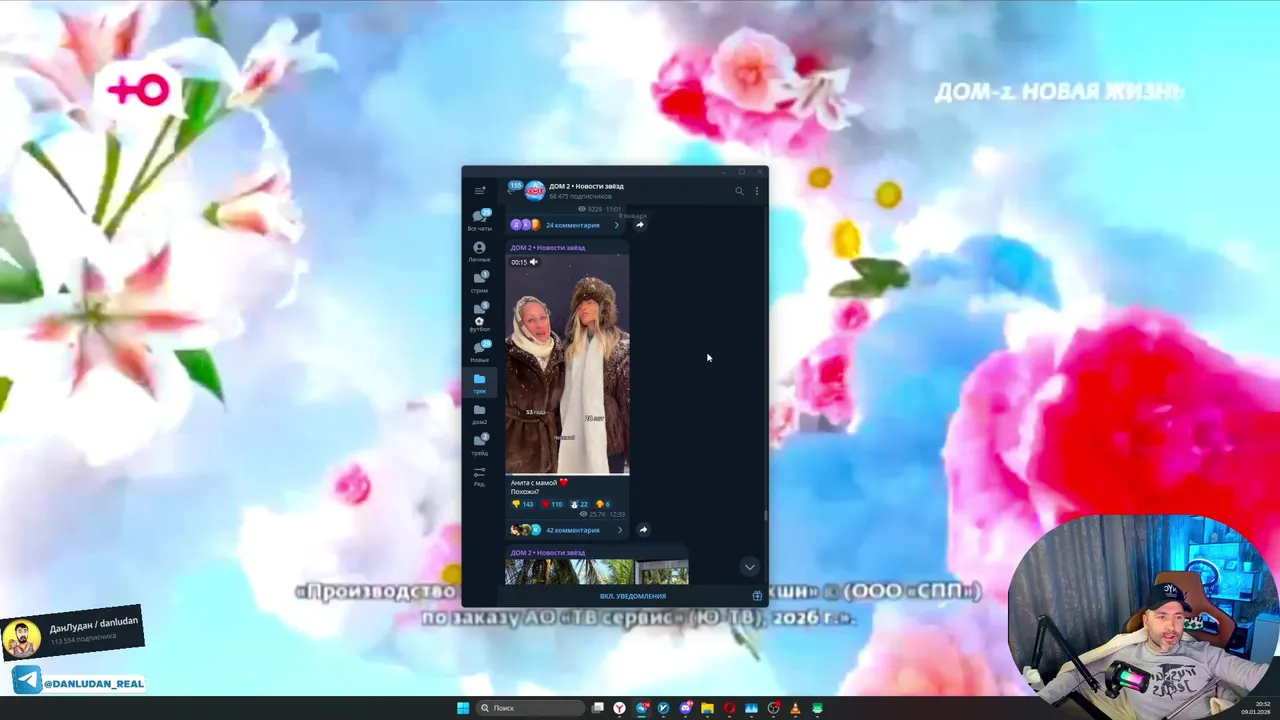Open Discord from the taskbar
Viewport: 1280px width, 720px height.
[686, 708]
